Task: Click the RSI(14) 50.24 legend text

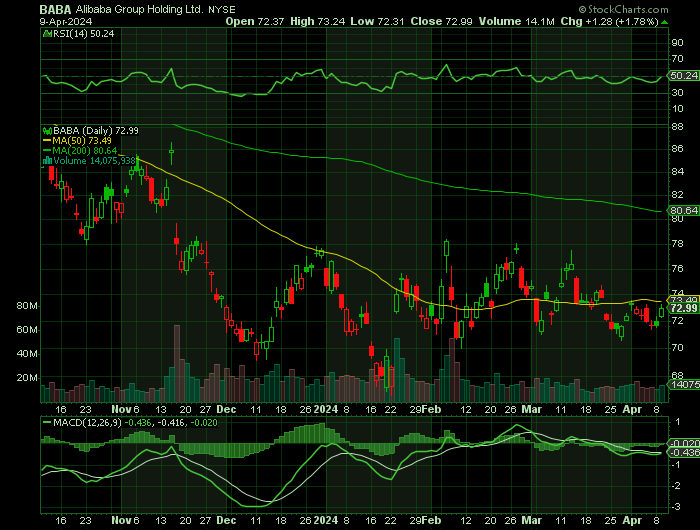Action: 83,34
